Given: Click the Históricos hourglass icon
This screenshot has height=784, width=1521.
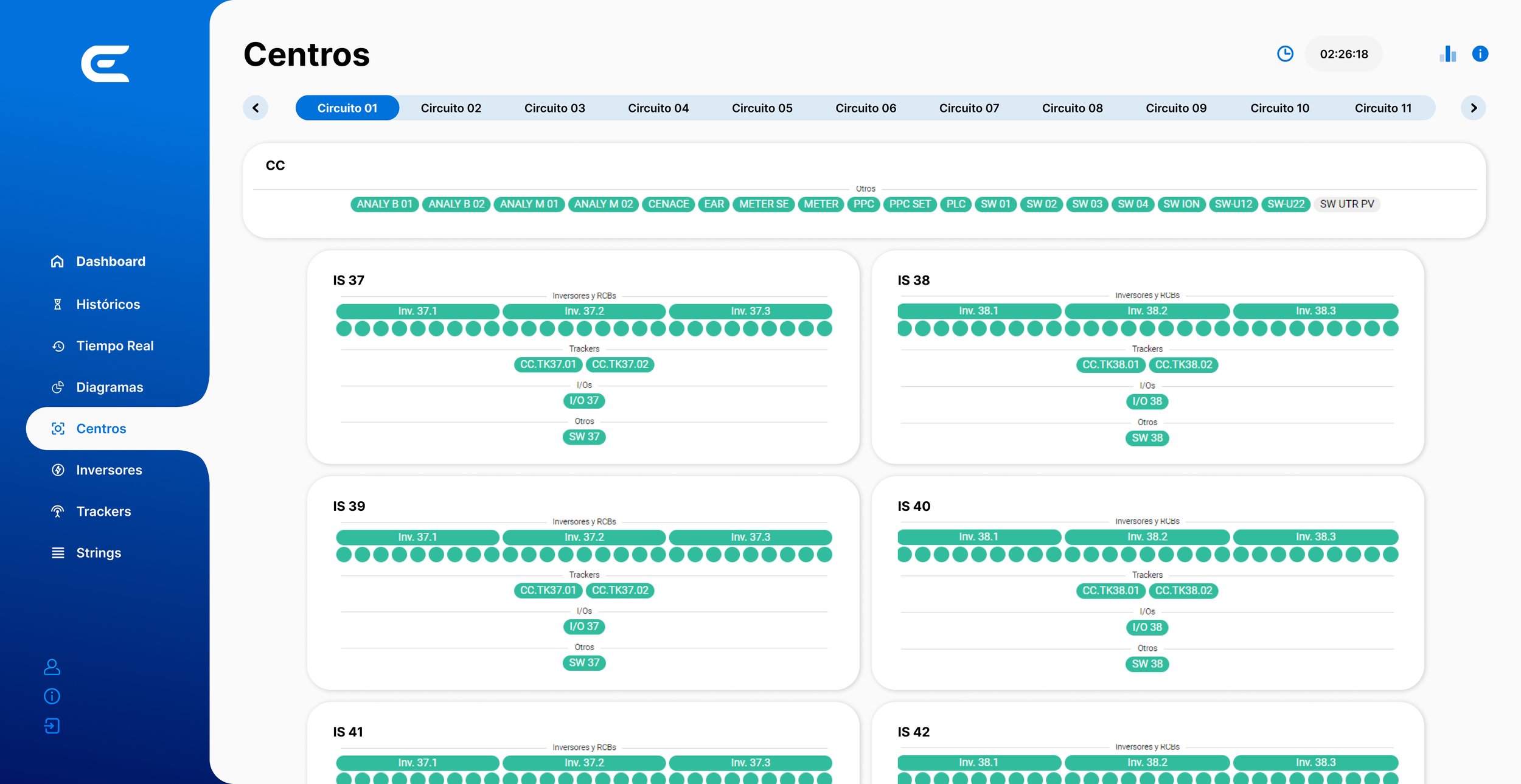Looking at the screenshot, I should pos(57,304).
